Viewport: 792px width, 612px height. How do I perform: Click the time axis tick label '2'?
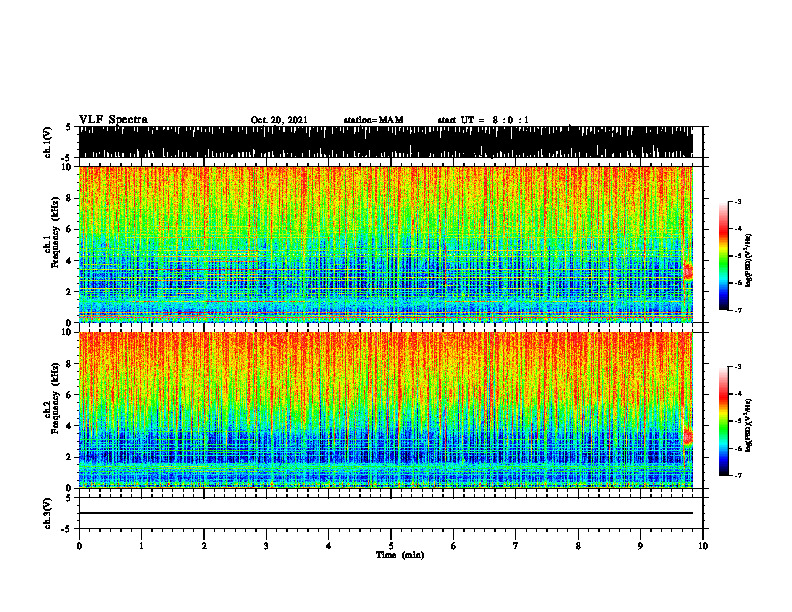[x=204, y=546]
